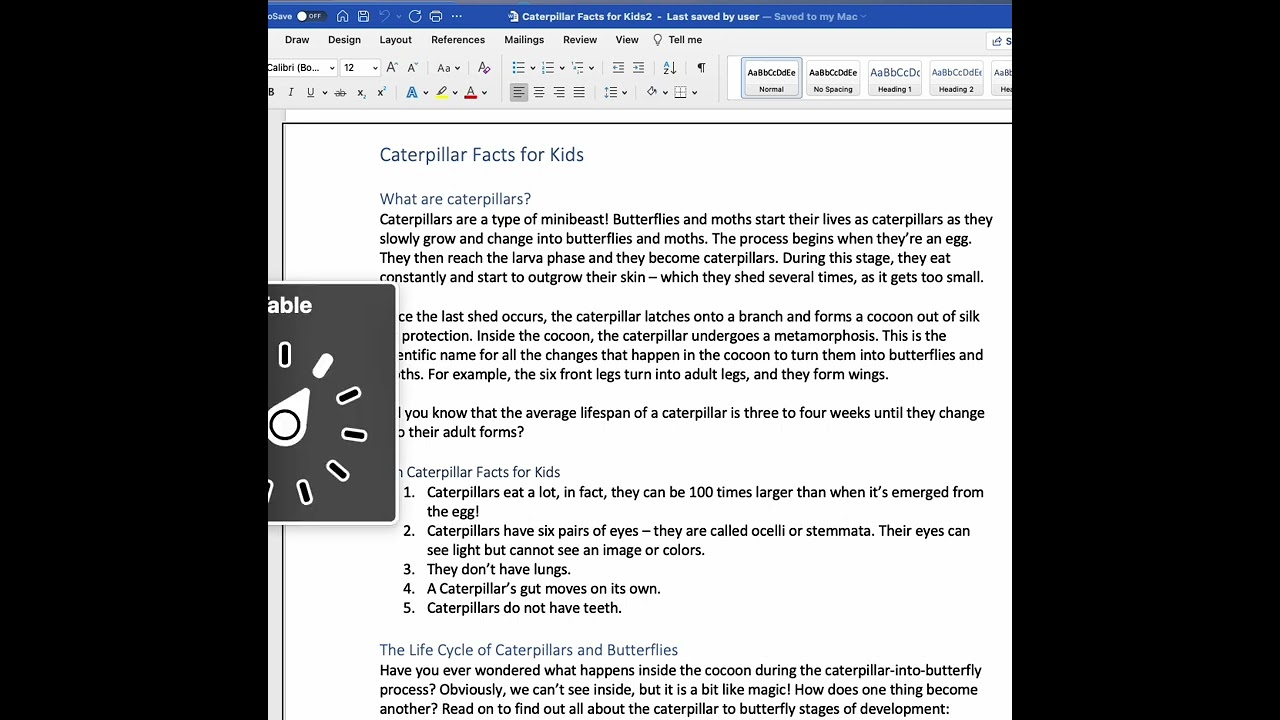Apply subscript formatting
Image resolution: width=1280 pixels, height=720 pixels.
[361, 93]
